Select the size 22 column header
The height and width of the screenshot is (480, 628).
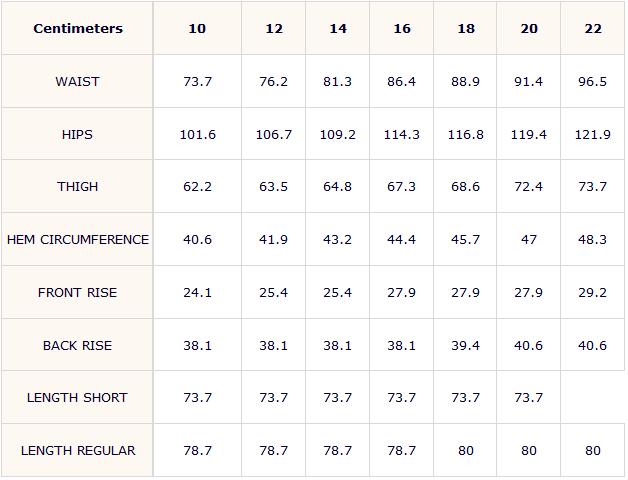click(593, 28)
